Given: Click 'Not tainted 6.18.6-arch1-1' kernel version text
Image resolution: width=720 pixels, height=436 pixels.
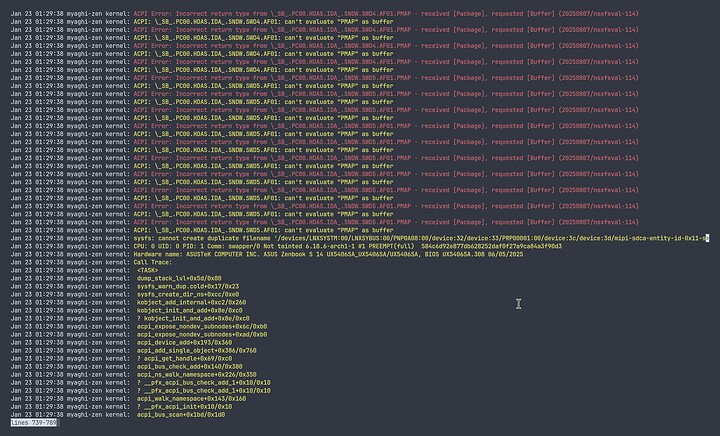Looking at the screenshot, I should pyautogui.click(x=309, y=246).
